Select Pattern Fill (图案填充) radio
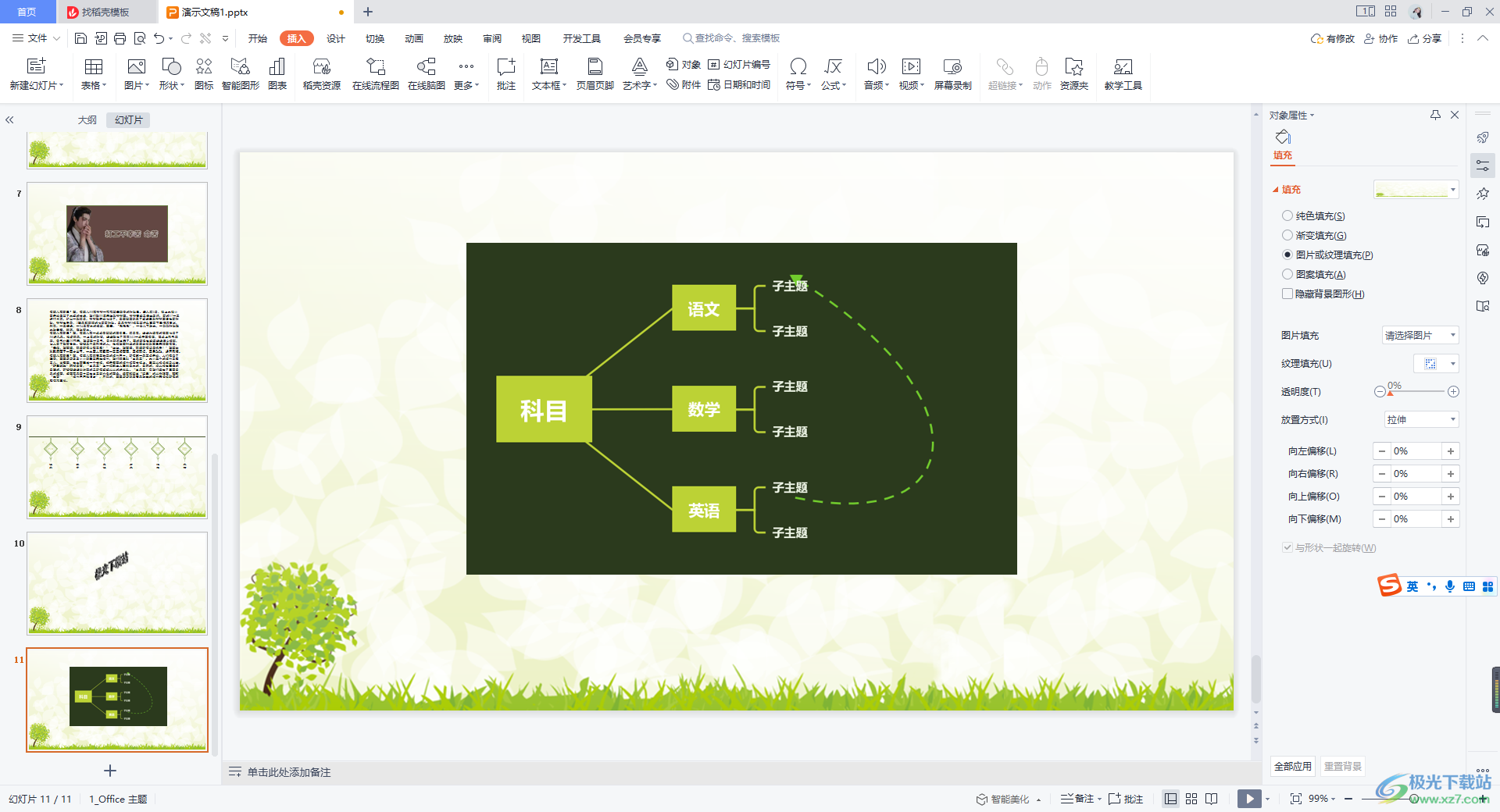1500x812 pixels. [x=1287, y=274]
